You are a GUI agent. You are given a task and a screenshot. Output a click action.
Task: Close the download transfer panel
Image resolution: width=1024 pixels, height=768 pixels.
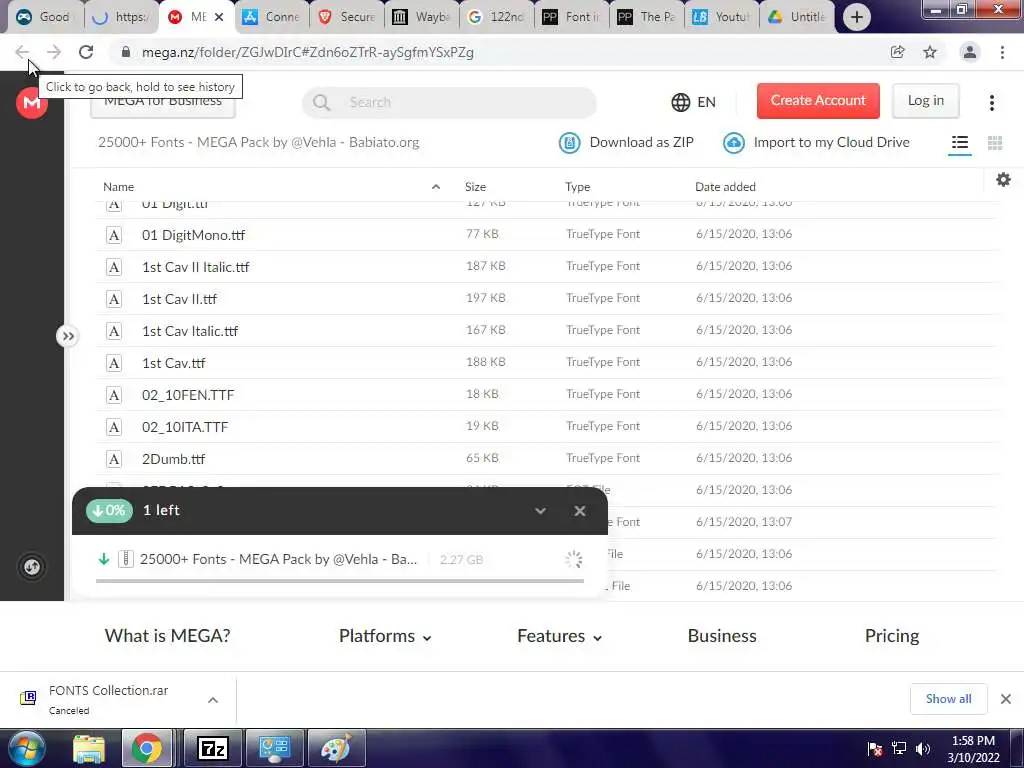[x=579, y=511]
